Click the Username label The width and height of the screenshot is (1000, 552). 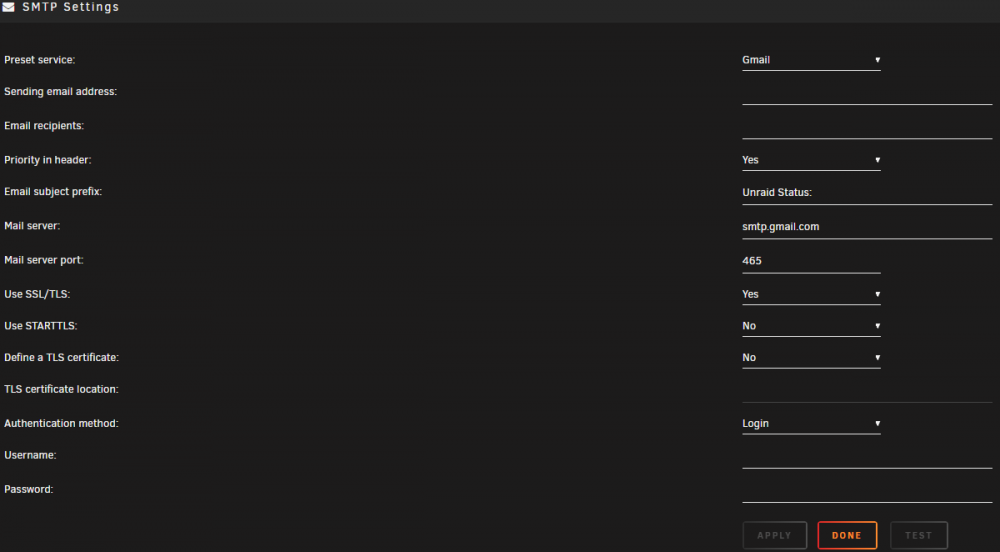click(x=30, y=456)
